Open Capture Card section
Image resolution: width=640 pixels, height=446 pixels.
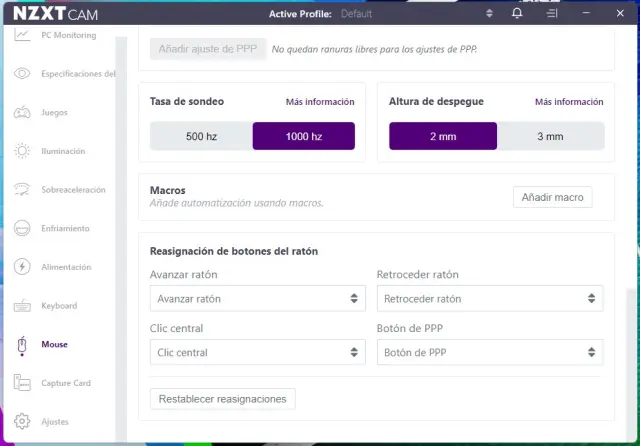(66, 383)
